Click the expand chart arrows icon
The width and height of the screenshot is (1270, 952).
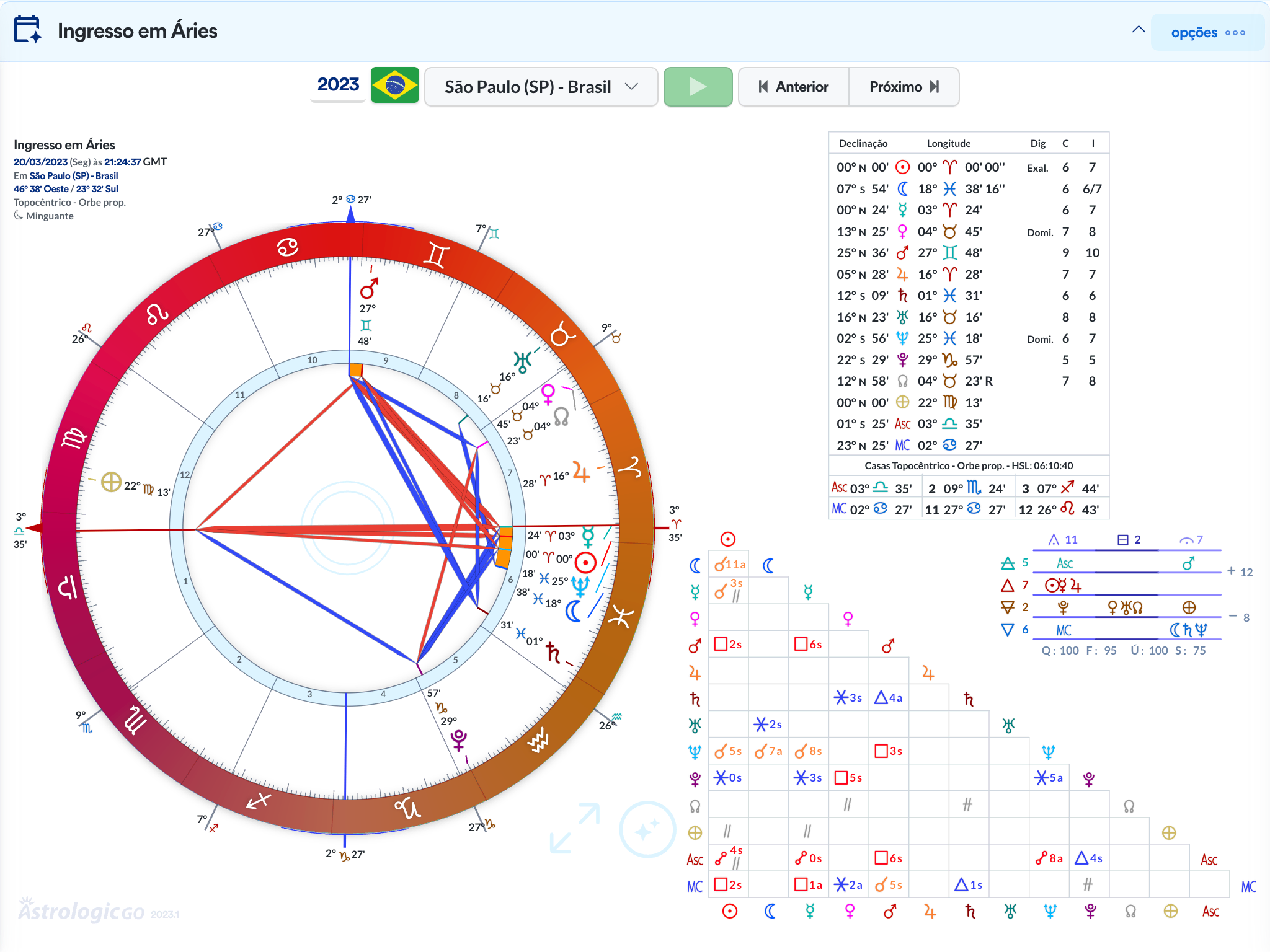point(575,828)
